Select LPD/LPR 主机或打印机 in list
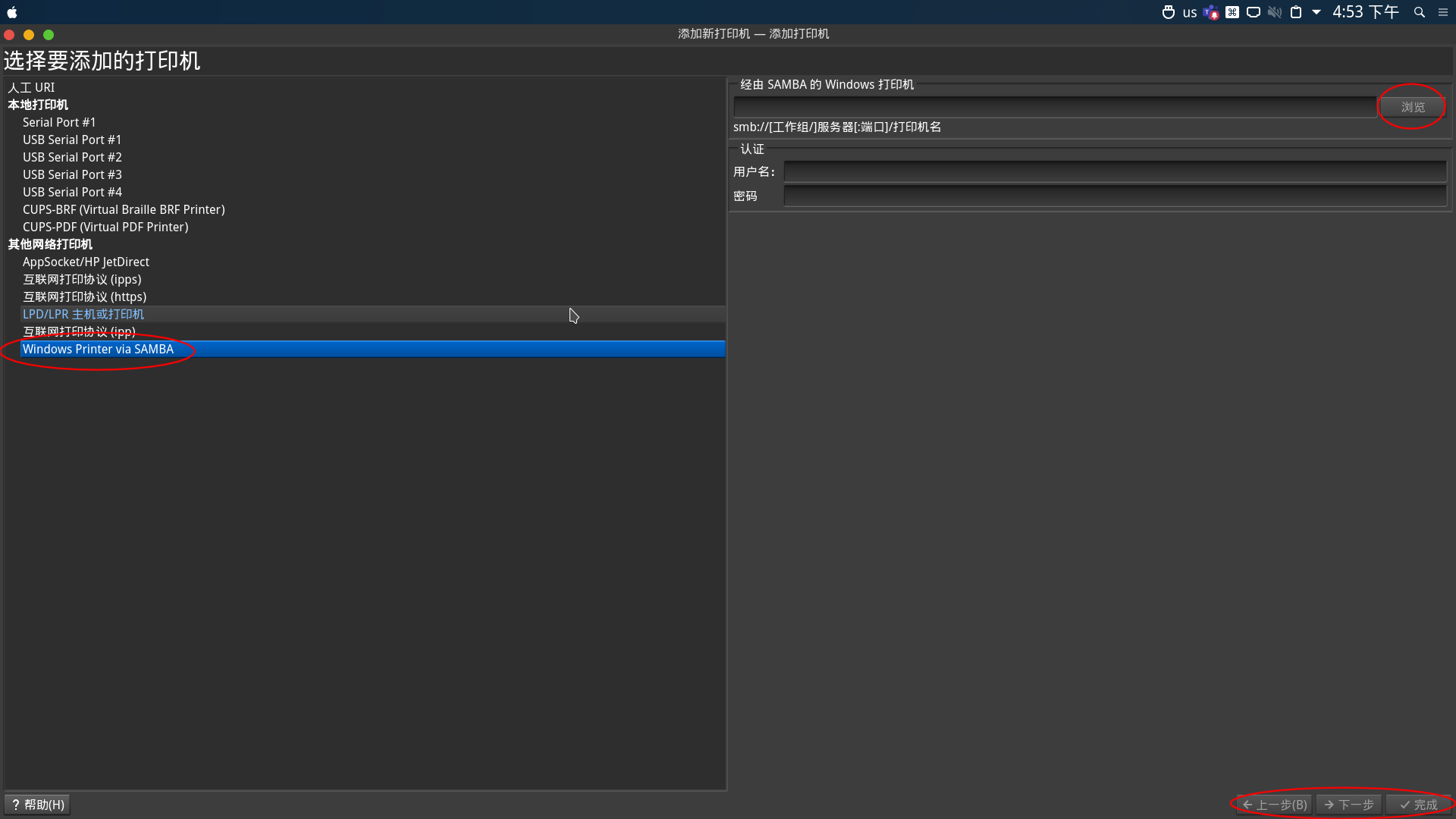Image resolution: width=1456 pixels, height=819 pixels. point(83,314)
